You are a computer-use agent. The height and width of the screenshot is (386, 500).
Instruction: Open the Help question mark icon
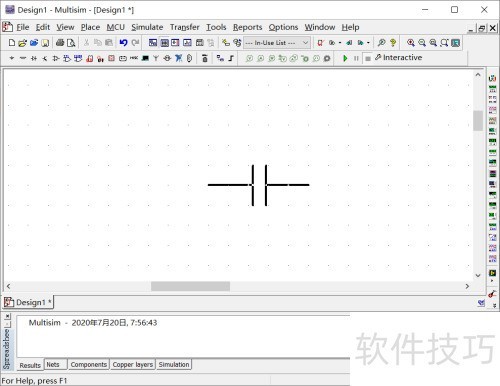393,43
